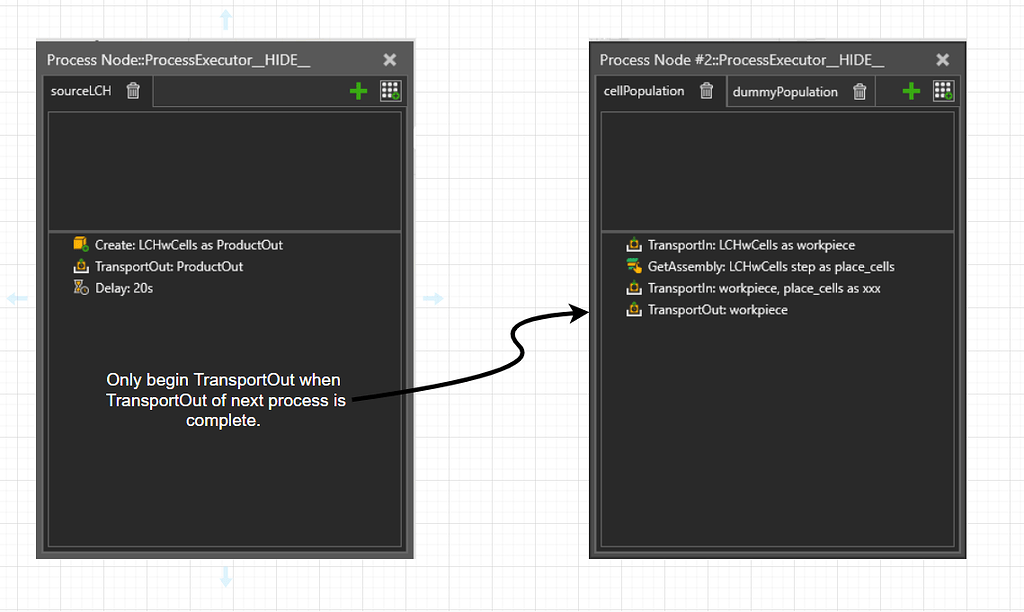Click the GetAssembly hand icon
1024x612 pixels.
coord(633,266)
